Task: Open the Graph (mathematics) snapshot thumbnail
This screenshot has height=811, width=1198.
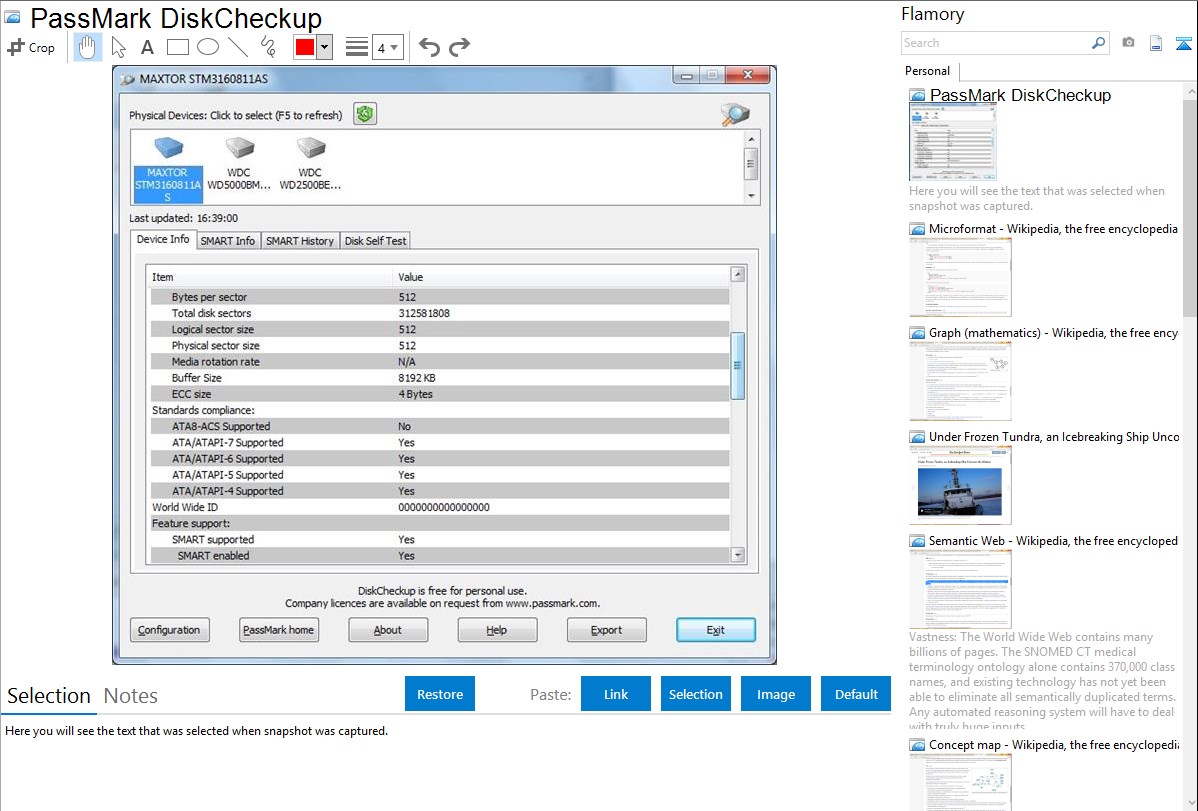Action: pyautogui.click(x=960, y=381)
